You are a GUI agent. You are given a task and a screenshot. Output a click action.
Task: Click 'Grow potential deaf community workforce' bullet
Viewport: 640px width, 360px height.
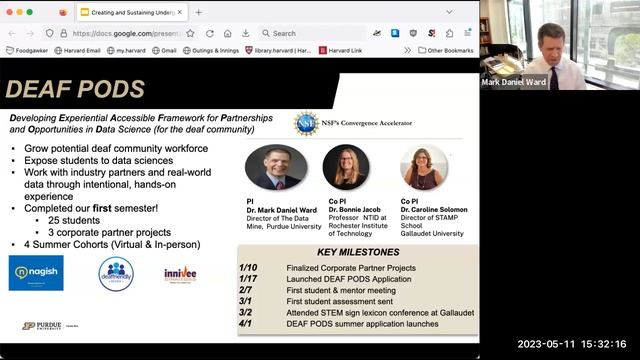coord(116,149)
